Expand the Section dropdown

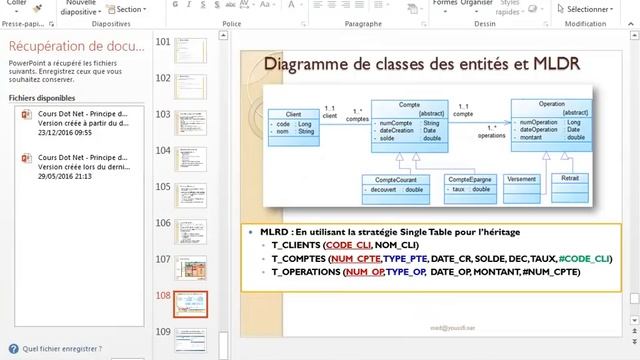(127, 9)
